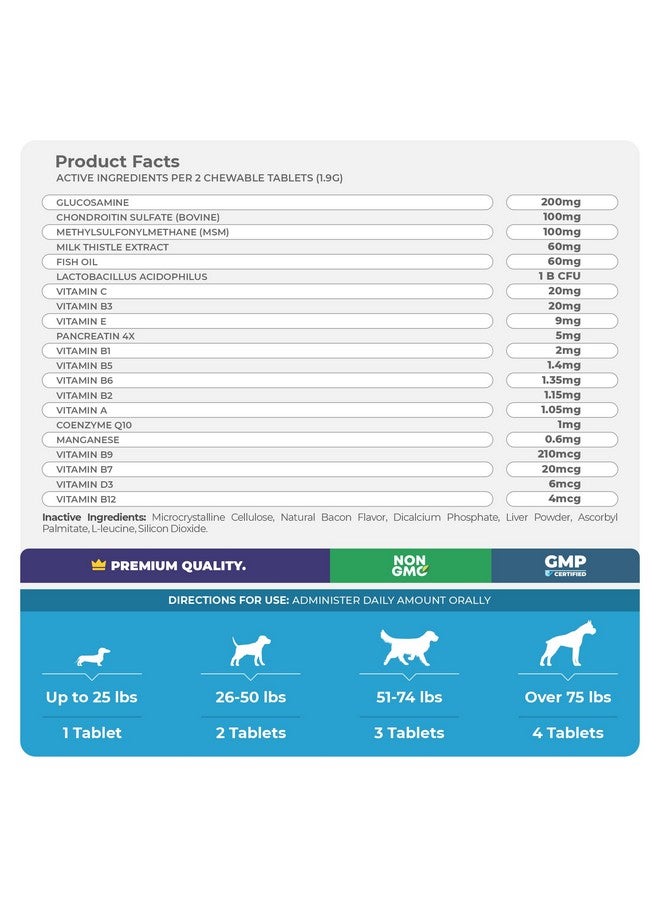Click the 4 Tablets dosage label
660x900 pixels.
coord(568,732)
